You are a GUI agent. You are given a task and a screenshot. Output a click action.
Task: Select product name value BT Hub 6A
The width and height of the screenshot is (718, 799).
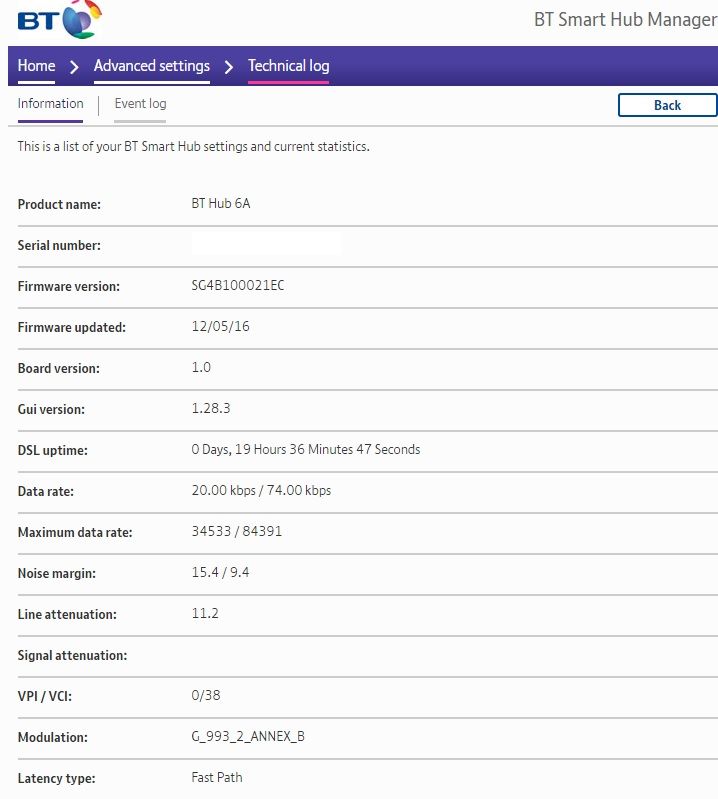pyautogui.click(x=221, y=203)
